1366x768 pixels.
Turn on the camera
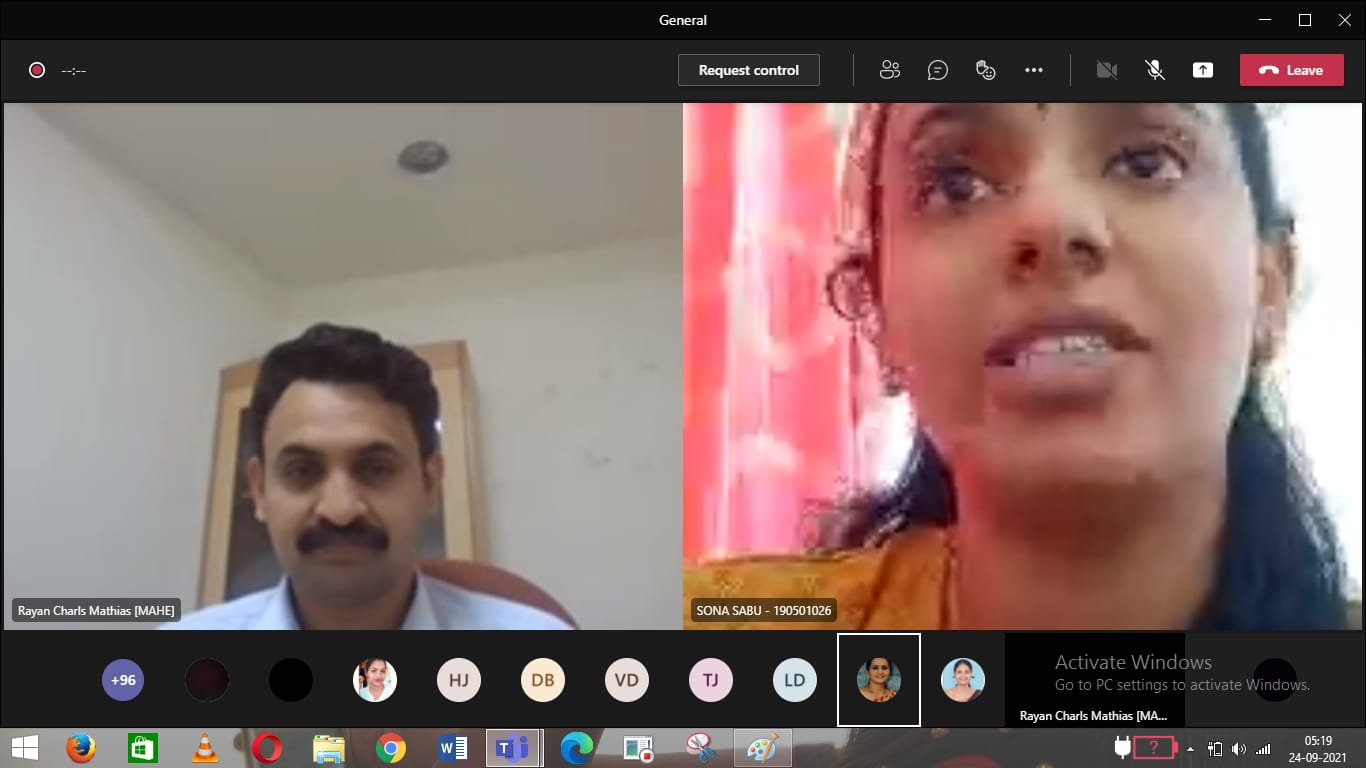[1106, 70]
